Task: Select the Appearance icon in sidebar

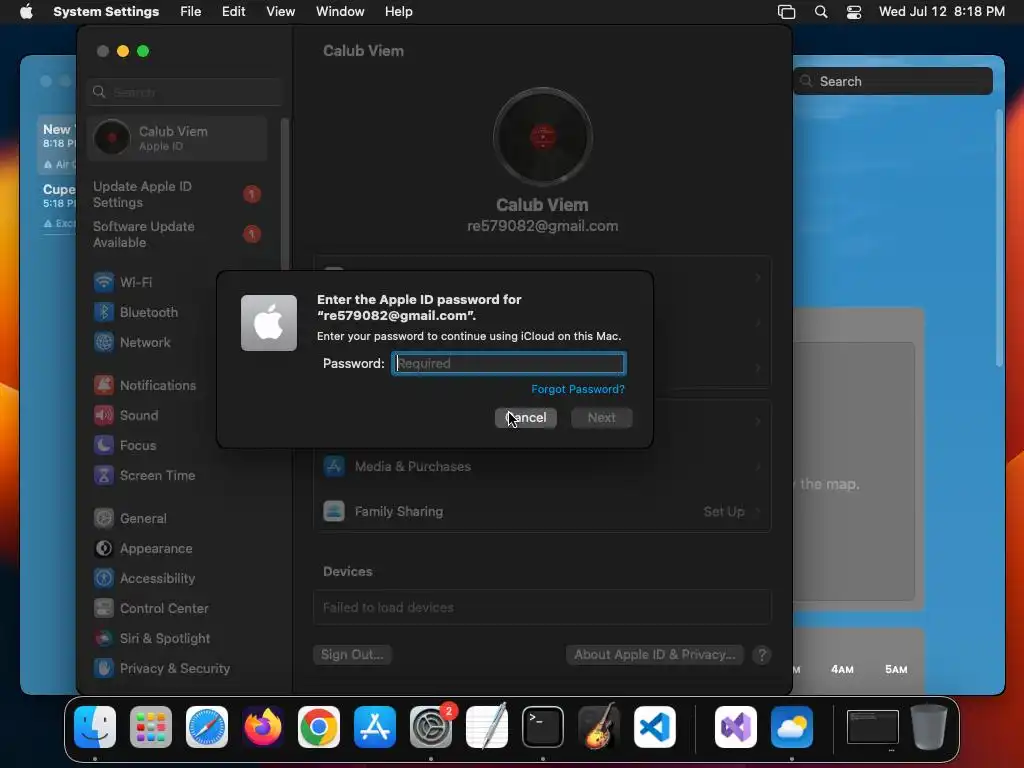Action: [x=103, y=549]
